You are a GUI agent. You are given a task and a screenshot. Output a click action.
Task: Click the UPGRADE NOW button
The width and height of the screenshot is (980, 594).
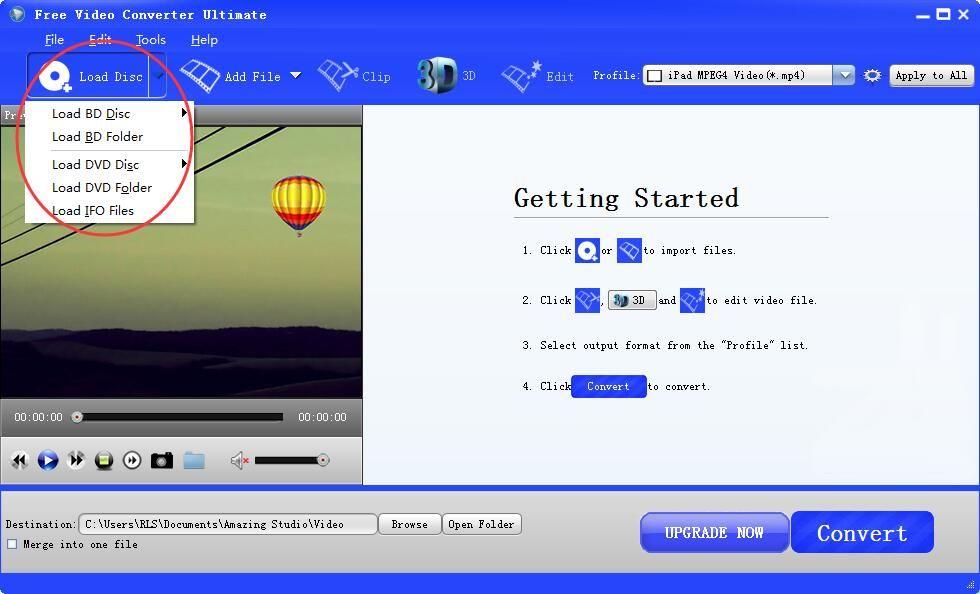714,533
